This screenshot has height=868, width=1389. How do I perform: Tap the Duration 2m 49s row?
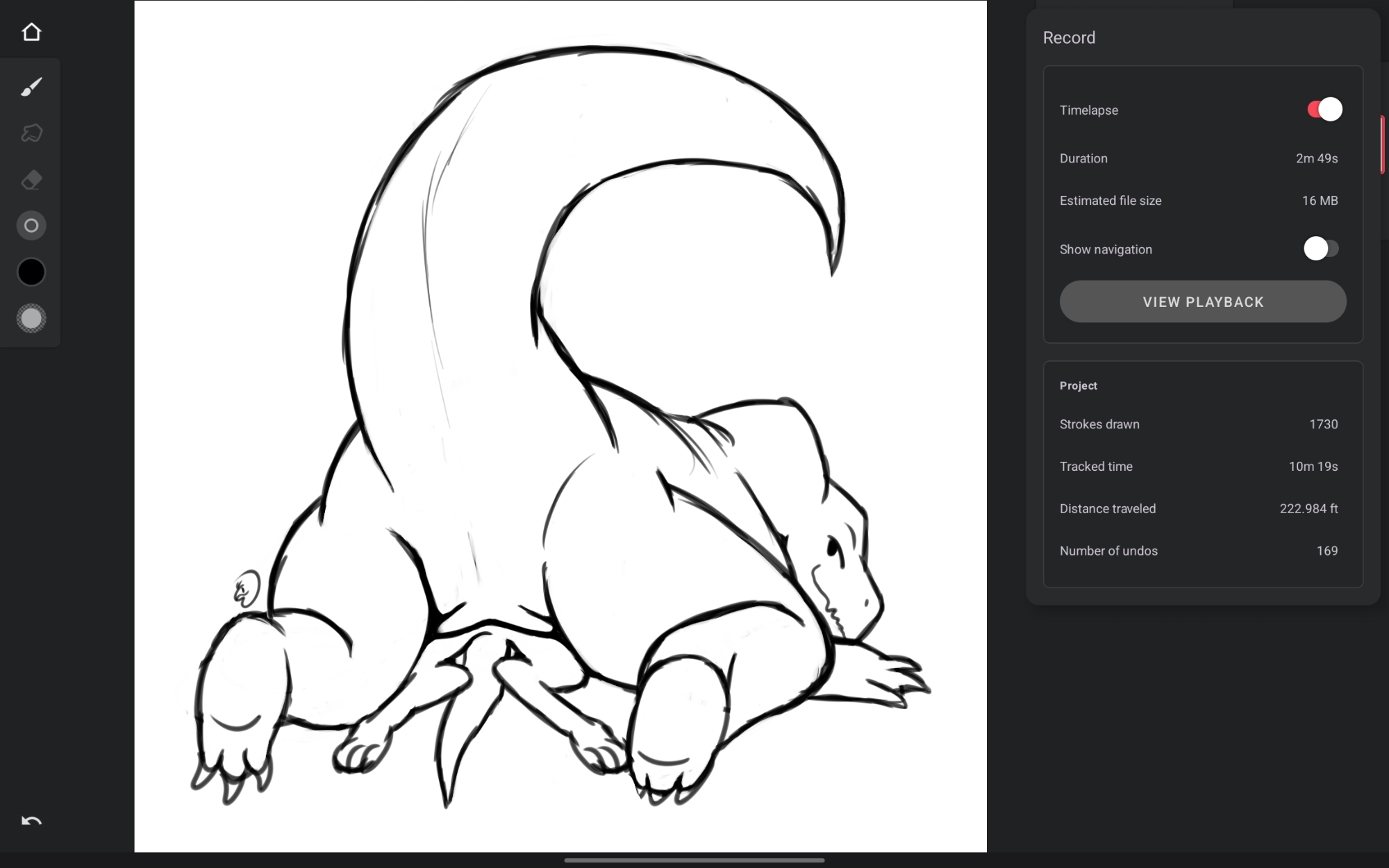tap(1198, 158)
